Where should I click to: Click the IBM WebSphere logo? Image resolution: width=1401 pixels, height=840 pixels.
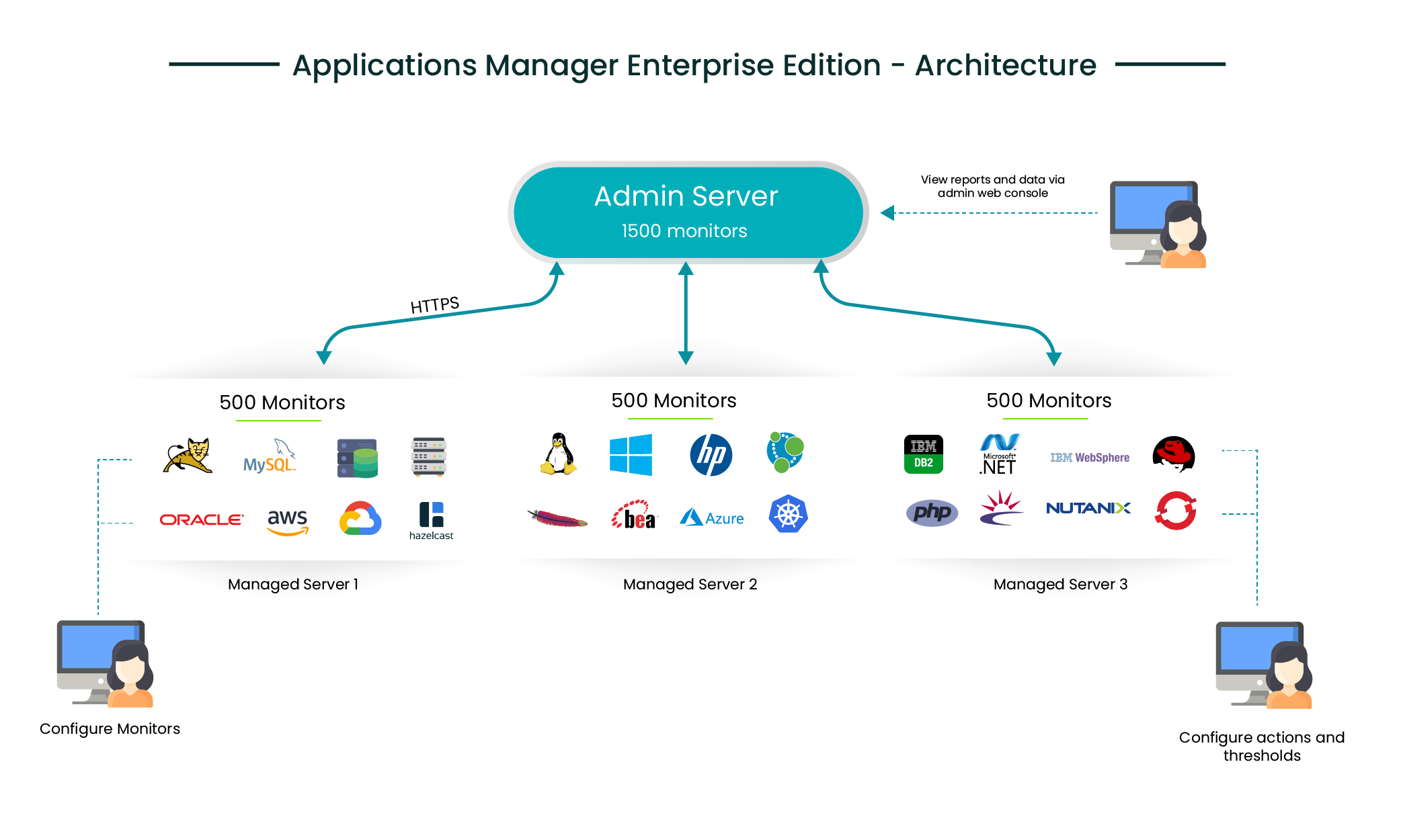pos(1089,457)
